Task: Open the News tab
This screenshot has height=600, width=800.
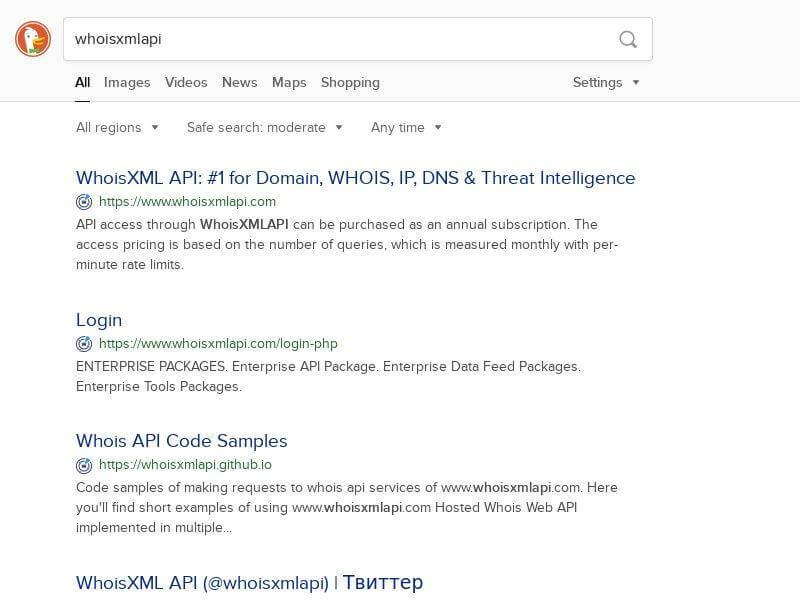Action: 240,83
